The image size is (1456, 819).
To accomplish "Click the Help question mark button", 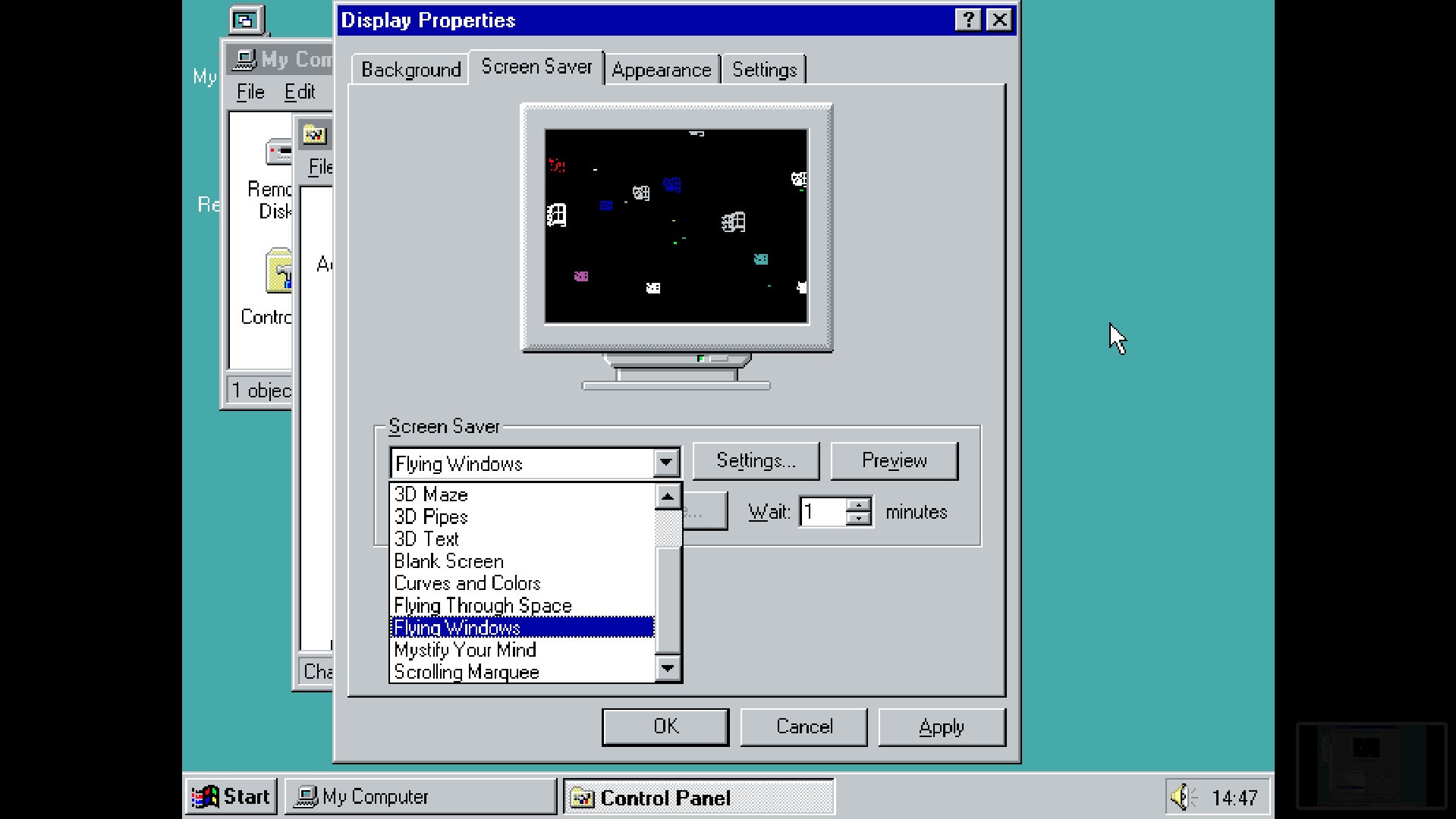I will (x=968, y=20).
